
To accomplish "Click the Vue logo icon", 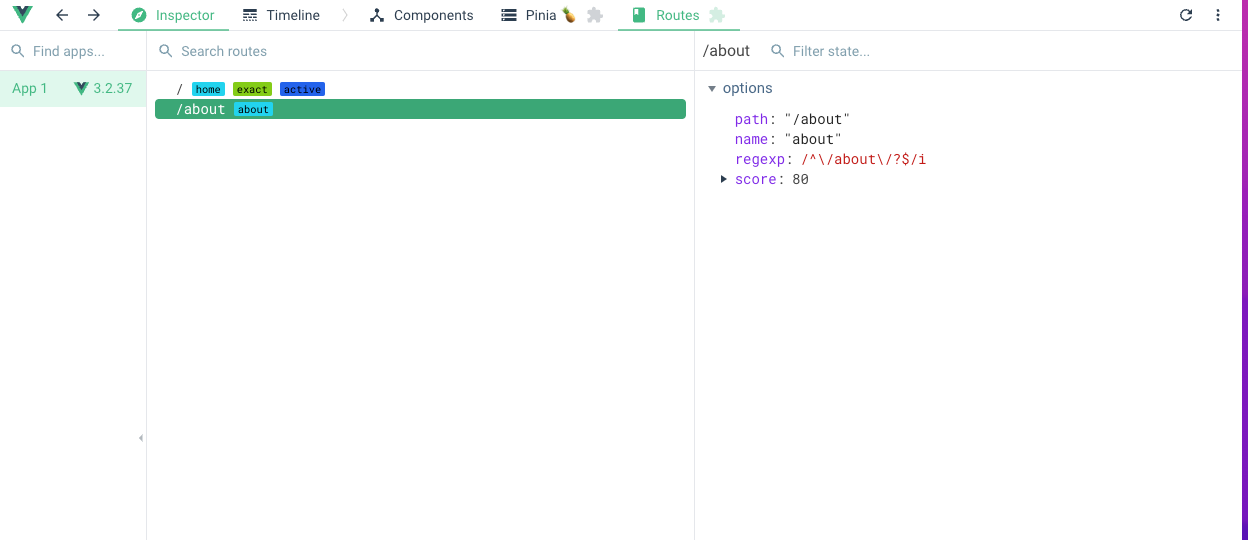I will click(x=22, y=15).
